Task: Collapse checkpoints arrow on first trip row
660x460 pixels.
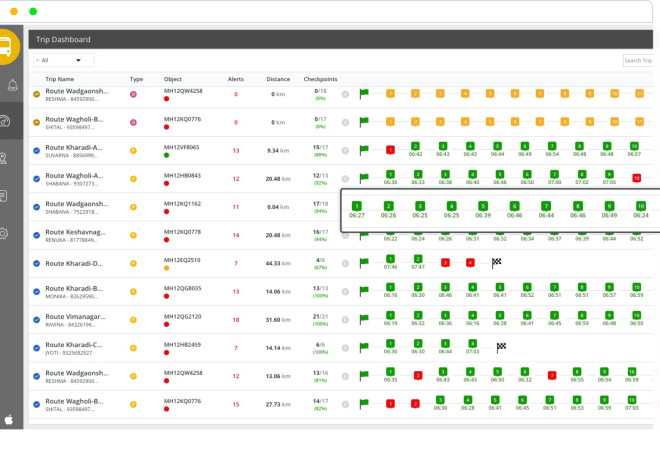Action: 345,94
